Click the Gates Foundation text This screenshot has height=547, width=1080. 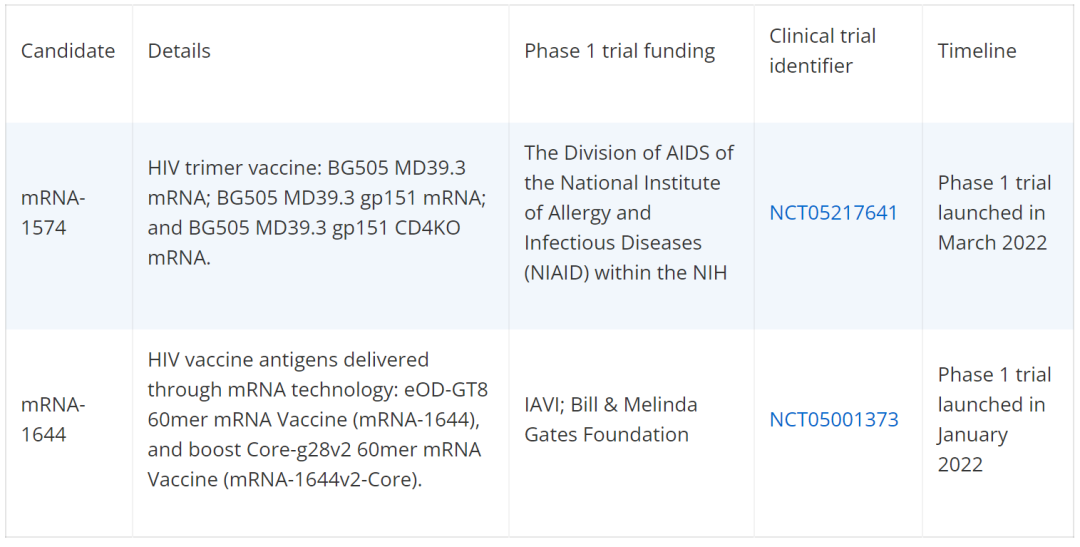[x=606, y=435]
